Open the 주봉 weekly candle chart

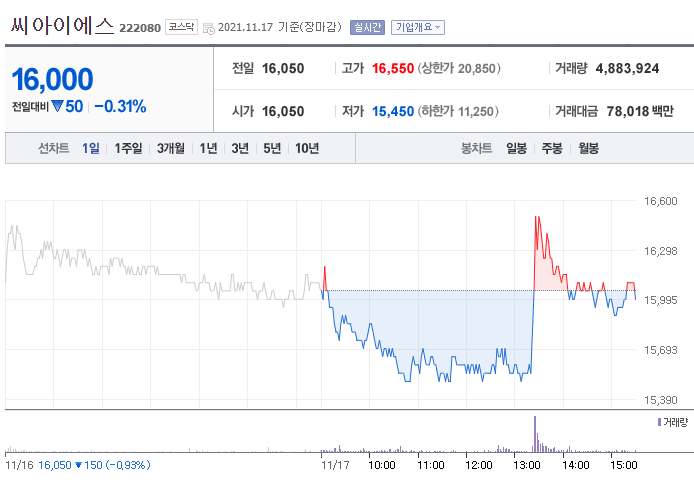click(552, 148)
